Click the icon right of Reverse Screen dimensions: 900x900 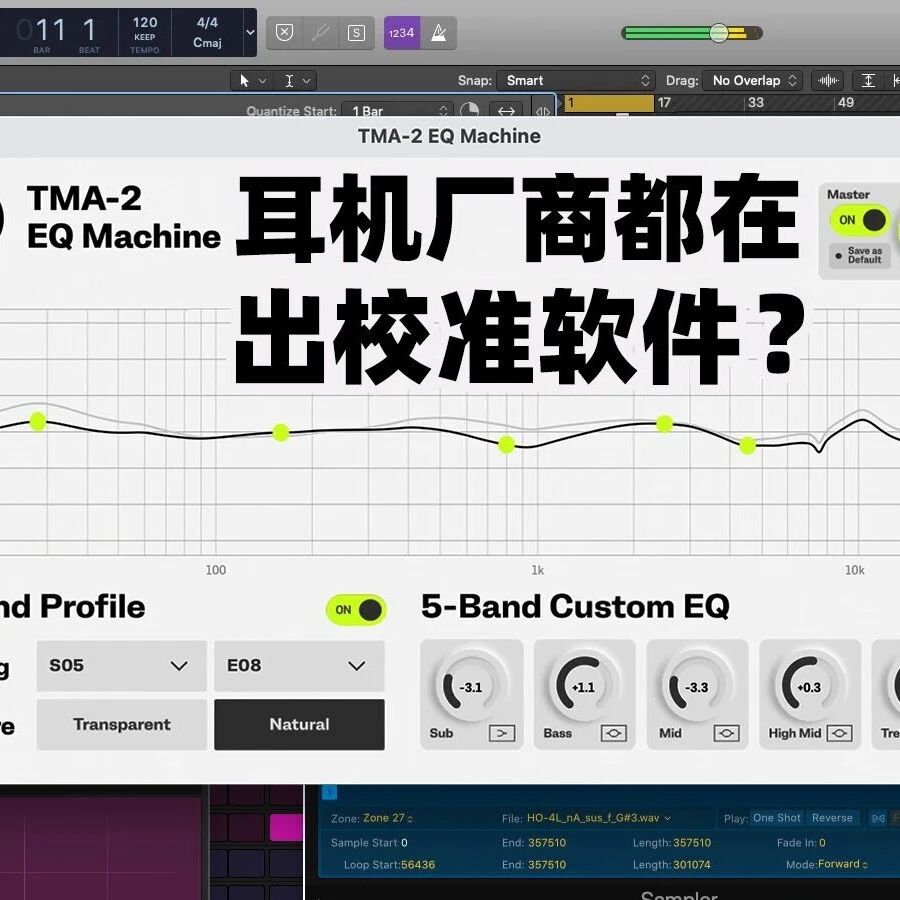coord(878,818)
